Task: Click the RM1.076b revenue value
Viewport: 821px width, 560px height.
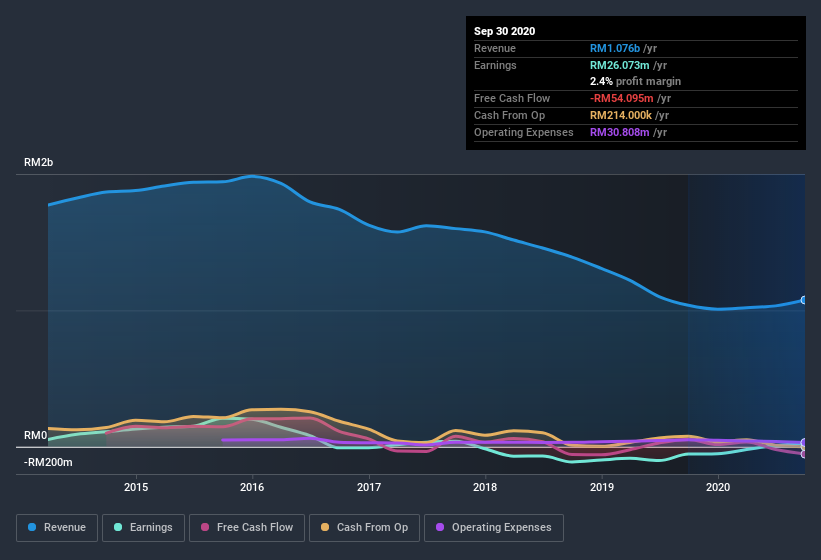Action: coord(615,48)
